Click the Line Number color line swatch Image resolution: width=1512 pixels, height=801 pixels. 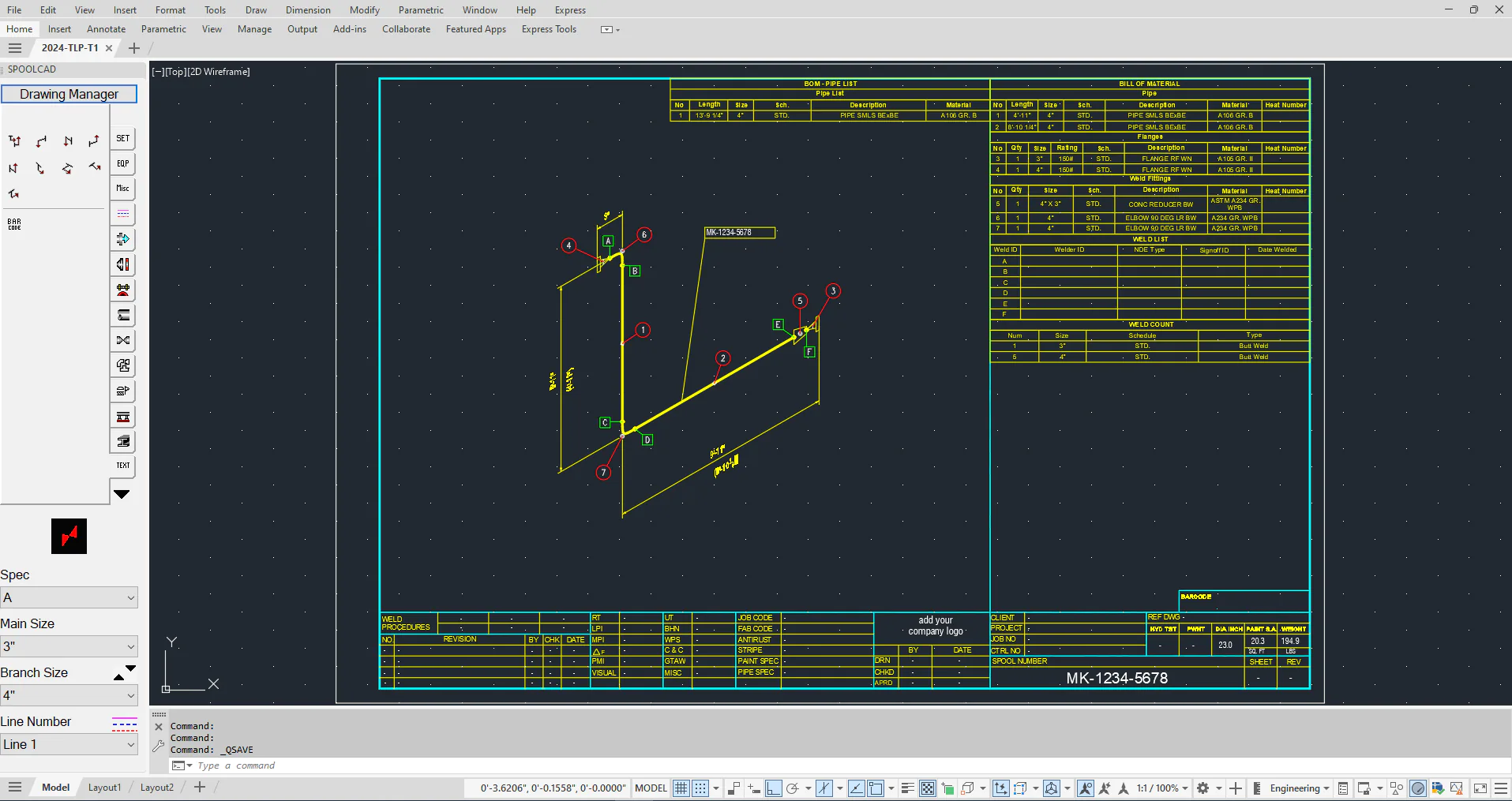125,724
